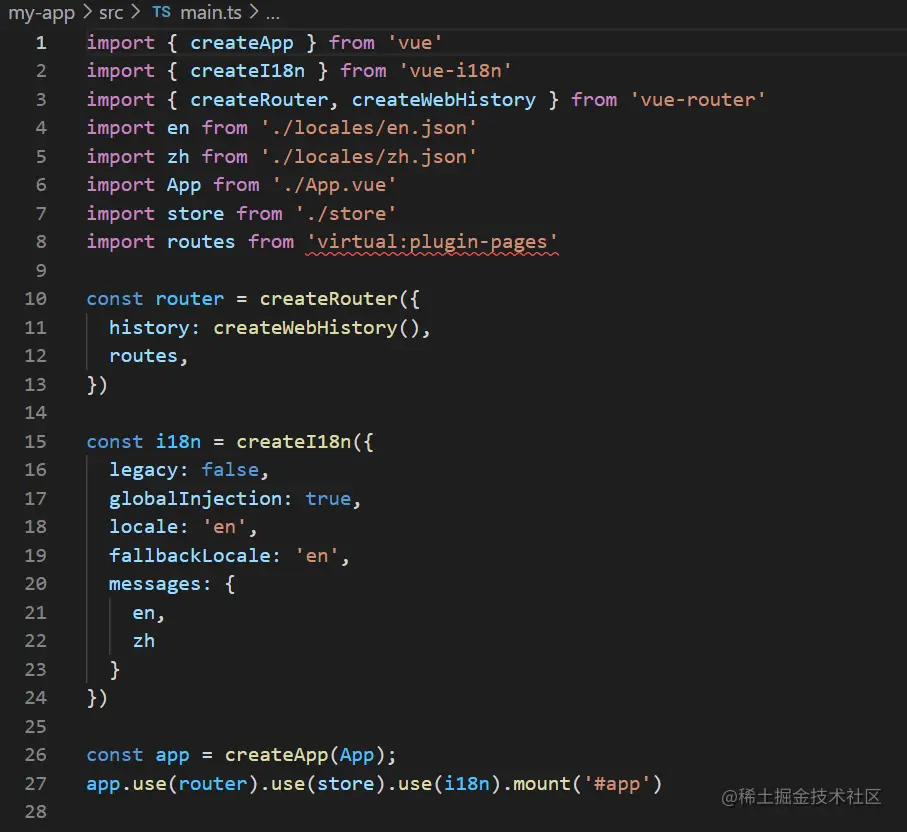Click line number 1 in gutter
The height and width of the screenshot is (832, 907).
pos(41,43)
